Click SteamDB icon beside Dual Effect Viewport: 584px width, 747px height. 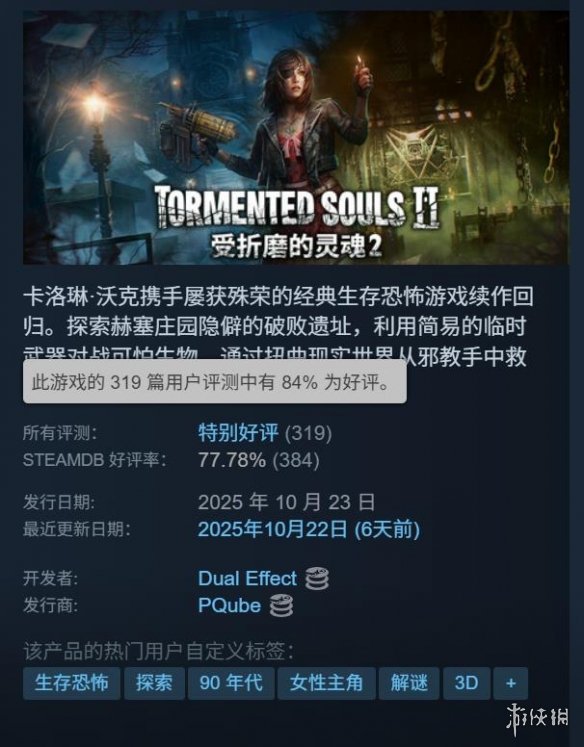pyautogui.click(x=317, y=579)
